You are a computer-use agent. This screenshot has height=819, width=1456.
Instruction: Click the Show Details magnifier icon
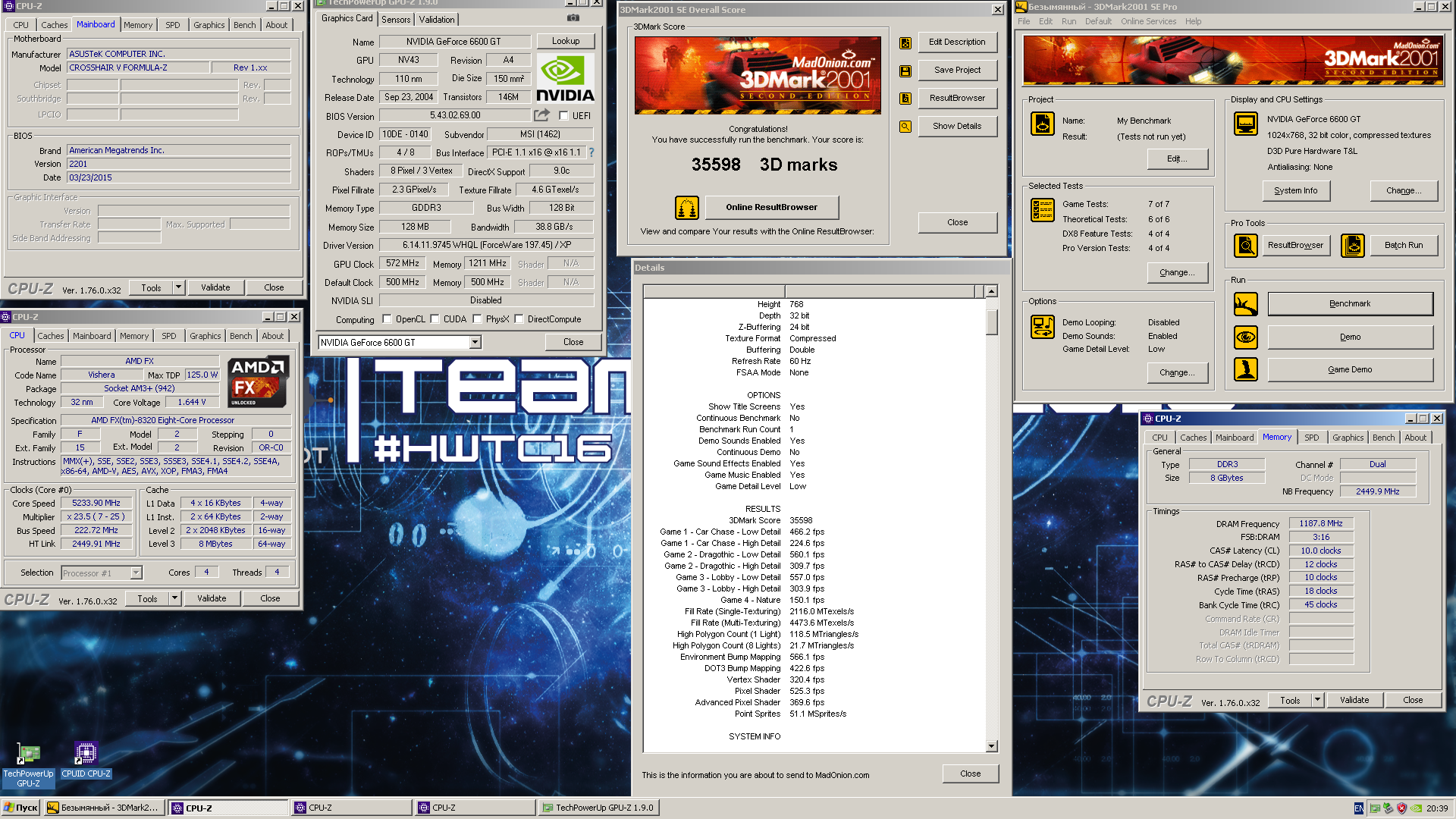pyautogui.click(x=905, y=127)
